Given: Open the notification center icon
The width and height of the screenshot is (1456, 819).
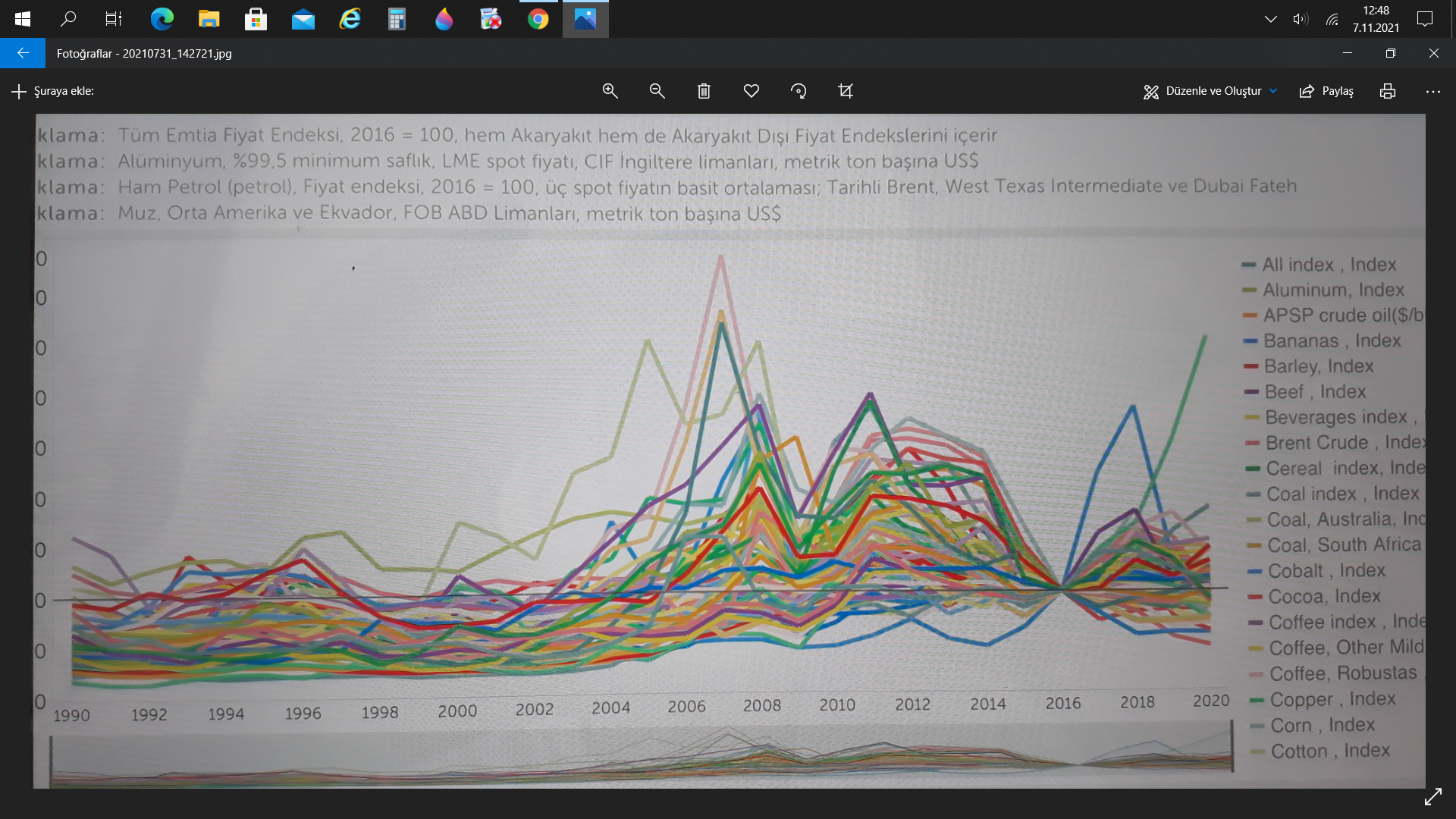Looking at the screenshot, I should click(1424, 19).
